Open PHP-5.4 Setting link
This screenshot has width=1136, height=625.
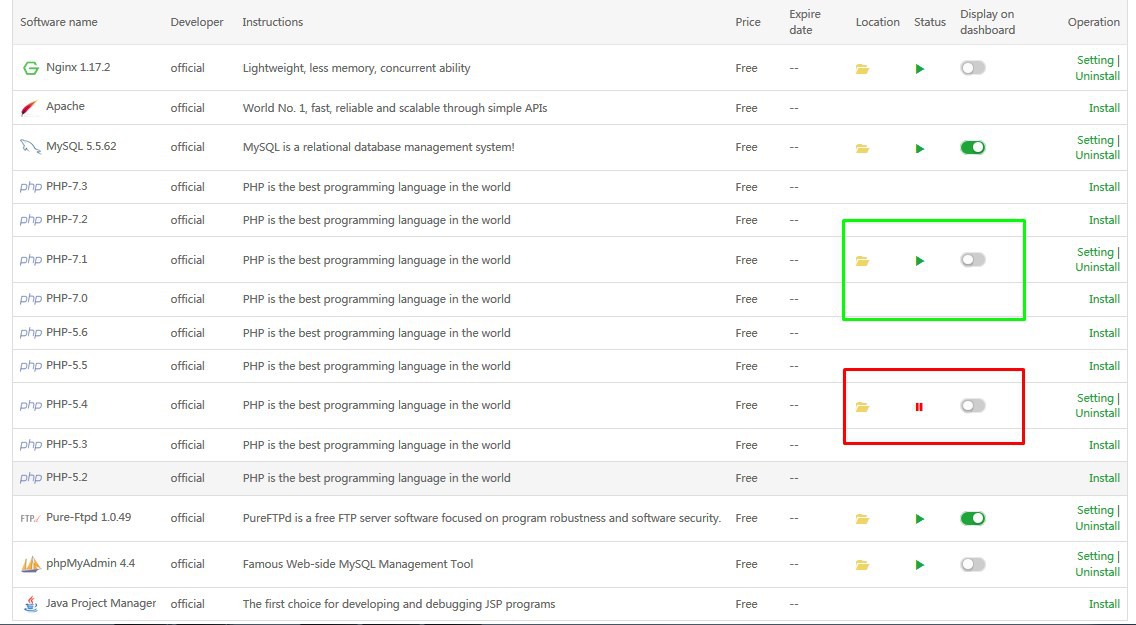pos(1095,398)
